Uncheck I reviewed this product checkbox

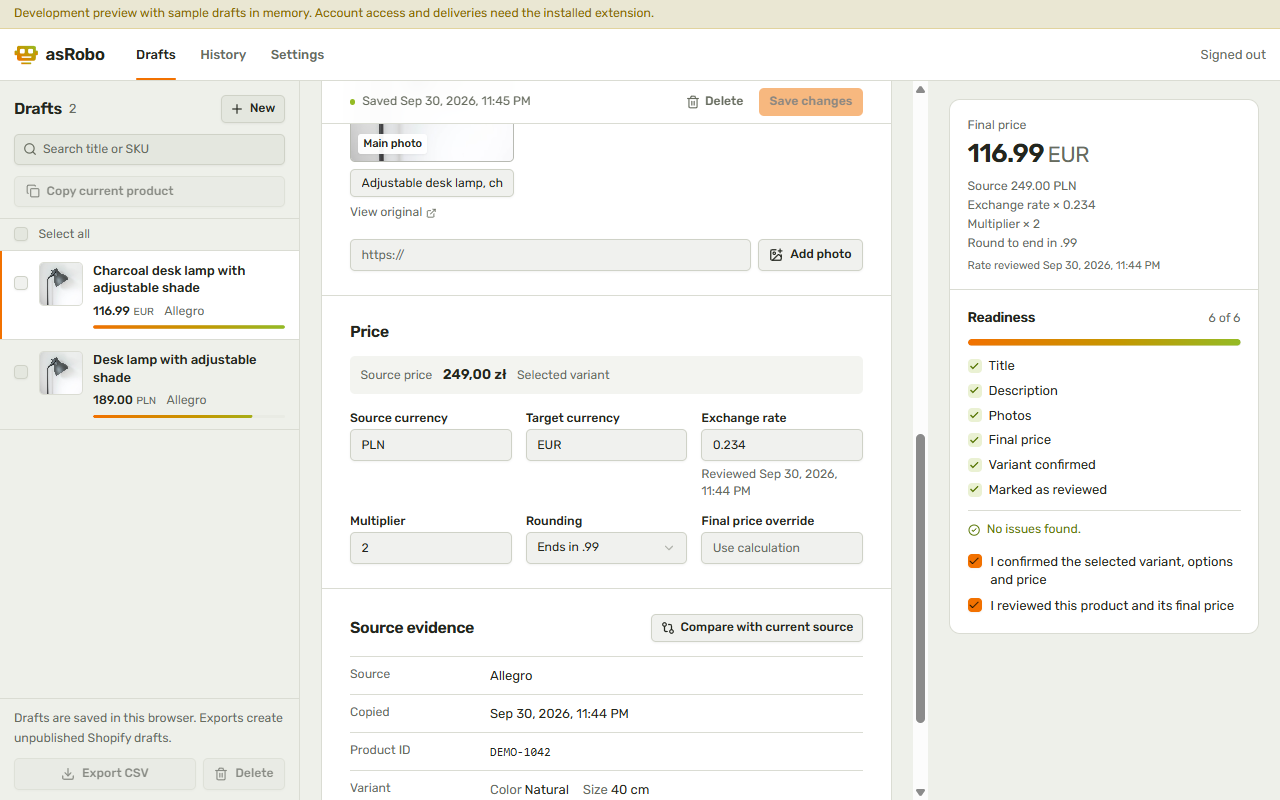(x=975, y=606)
